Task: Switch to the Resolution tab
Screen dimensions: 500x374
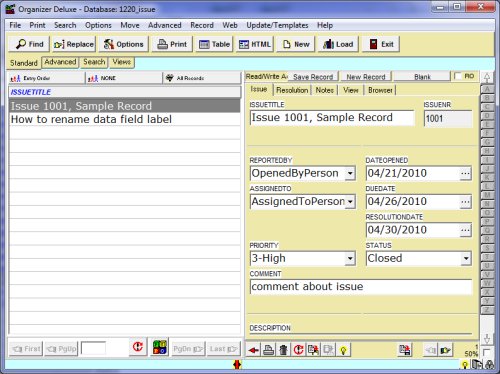Action: click(x=292, y=90)
